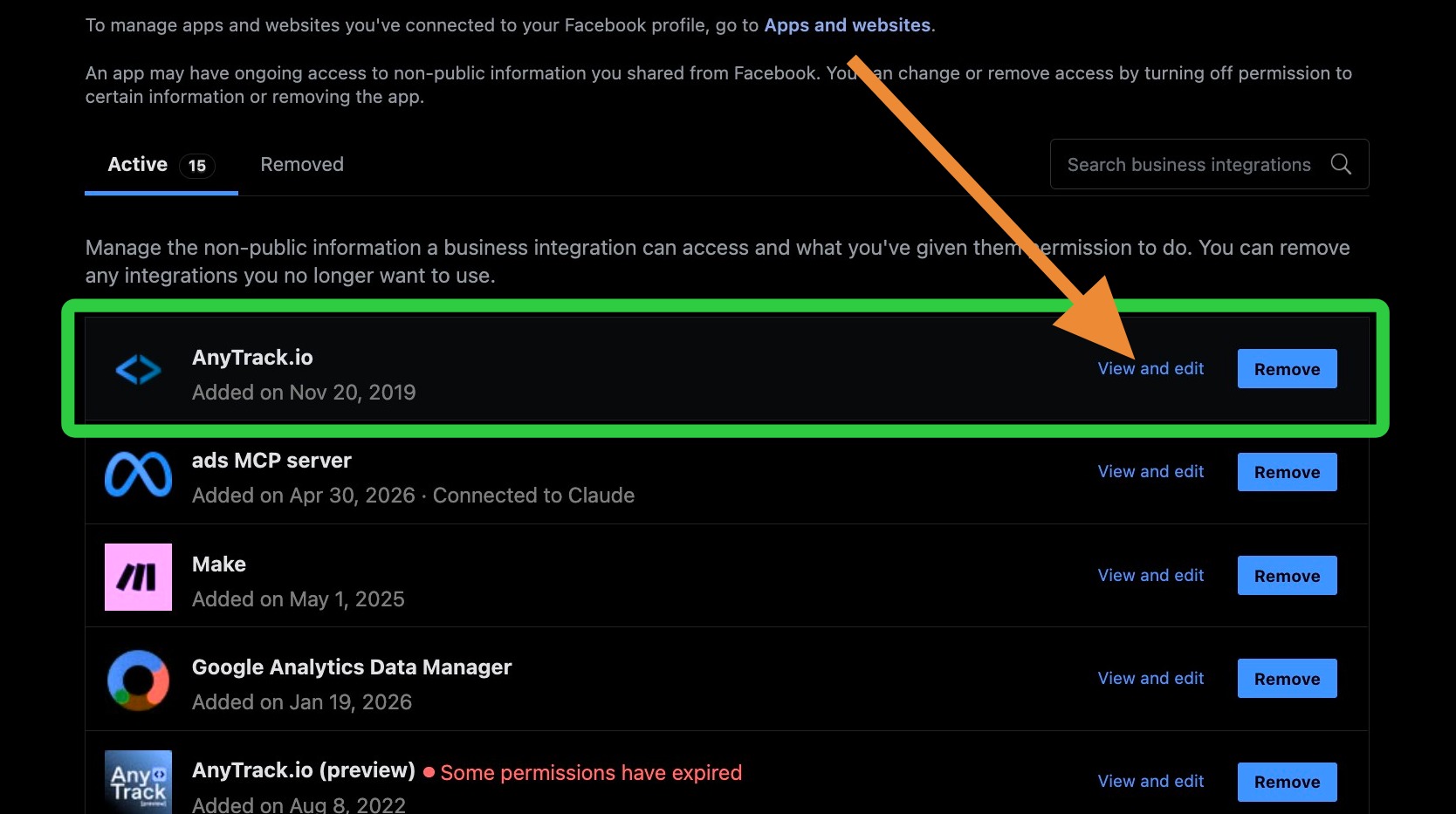
Task: Switch to the Removed tab
Action: [x=302, y=164]
